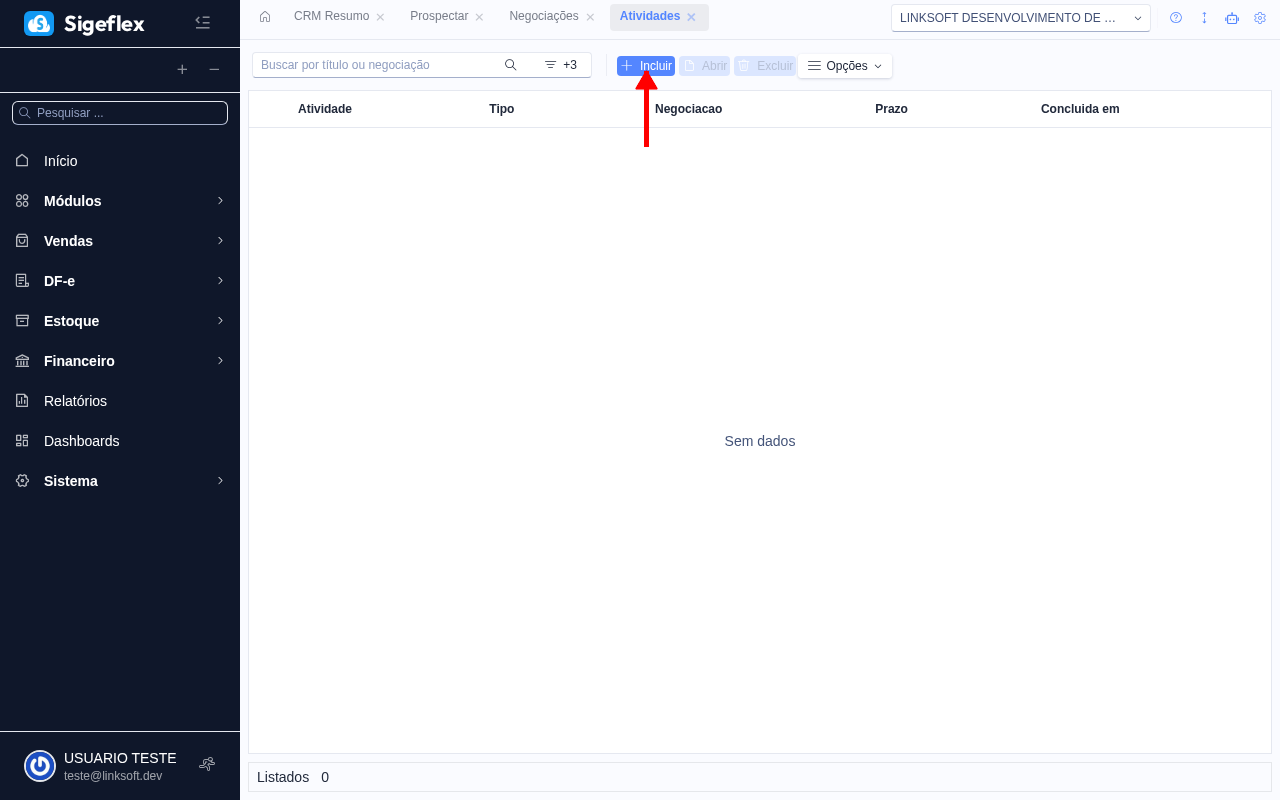
Task: Close the Prospectar tab
Action: [479, 16]
